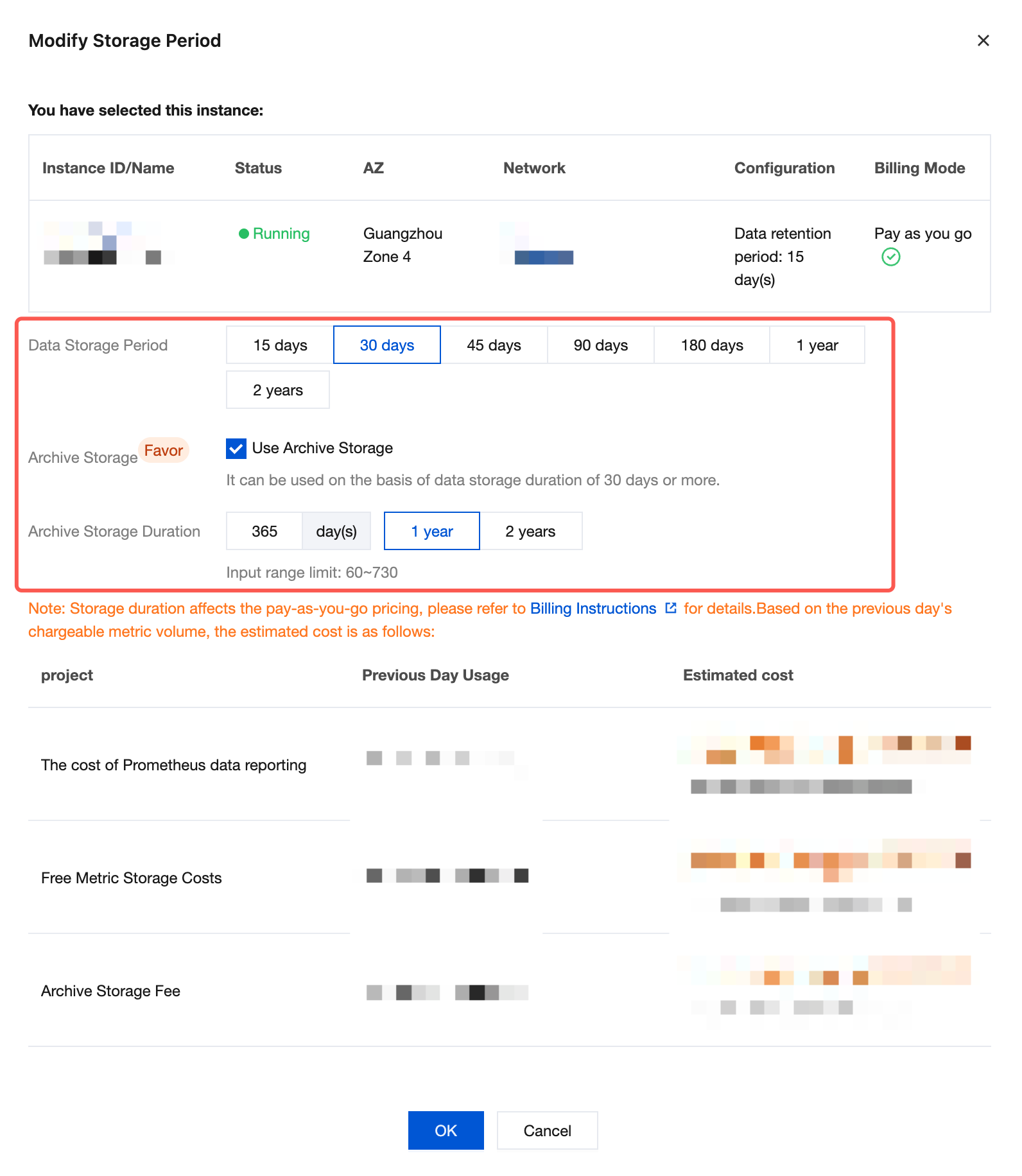Click the 'Data Storage Period' label
The width and height of the screenshot is (1022, 1176).
(x=98, y=345)
